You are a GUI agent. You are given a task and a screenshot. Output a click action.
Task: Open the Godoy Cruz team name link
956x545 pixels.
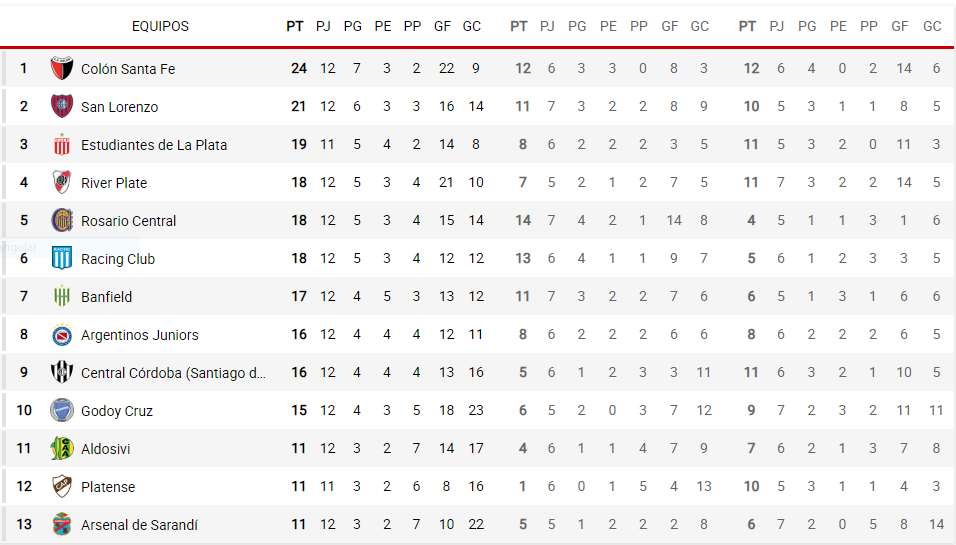click(116, 411)
